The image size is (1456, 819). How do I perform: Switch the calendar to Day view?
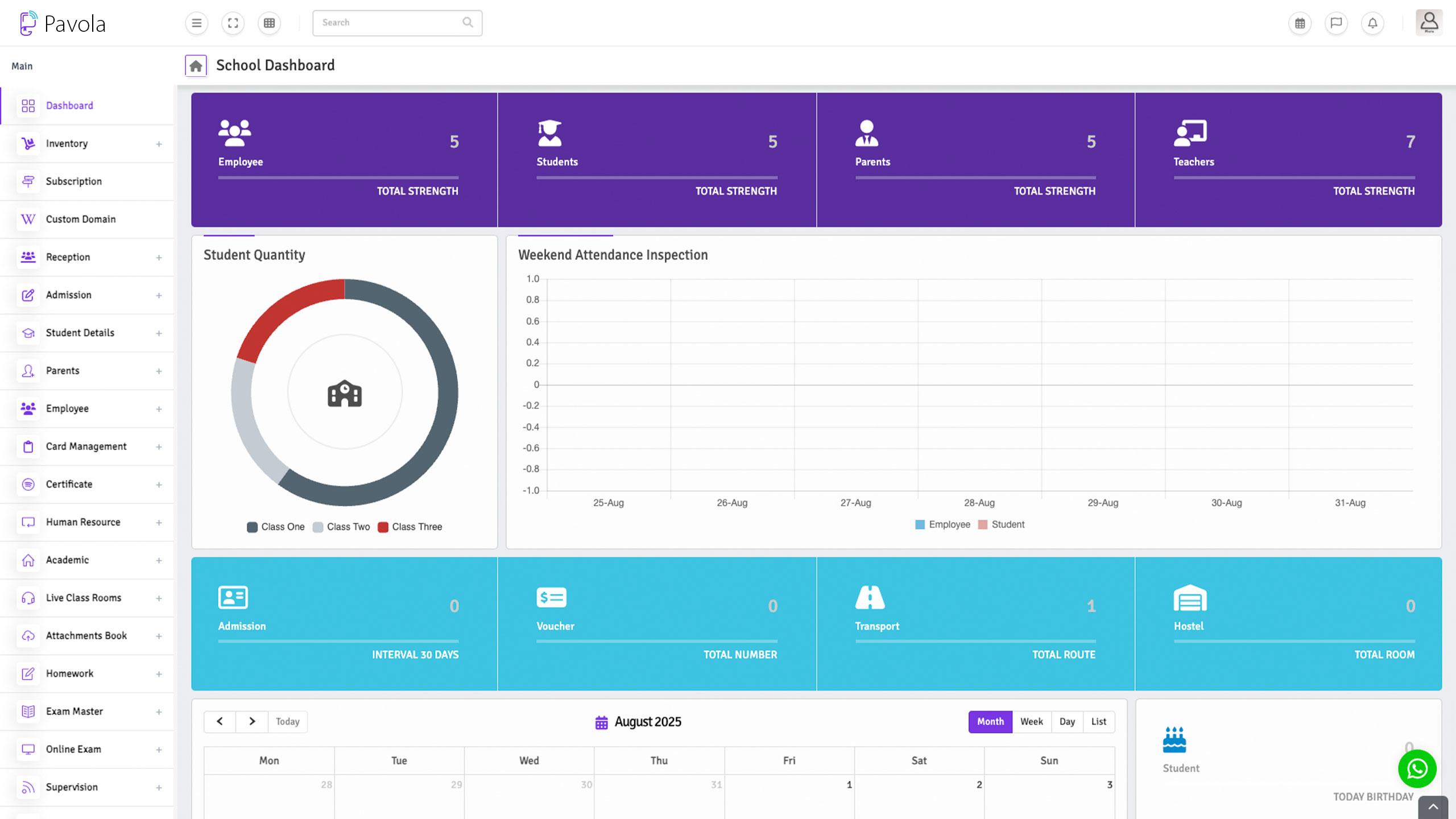[x=1067, y=721]
